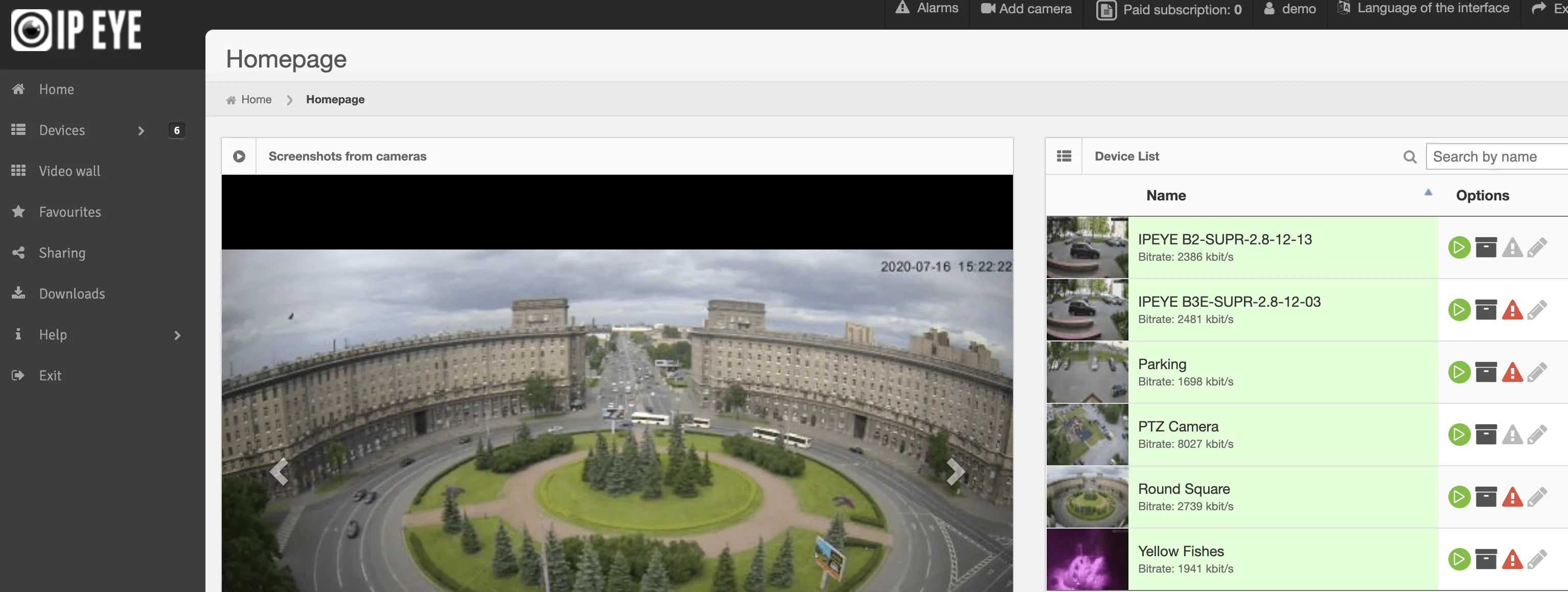Edit IPEYE B3E-SUPR-2.8-12-03 settings
1568x592 pixels.
[1537, 311]
